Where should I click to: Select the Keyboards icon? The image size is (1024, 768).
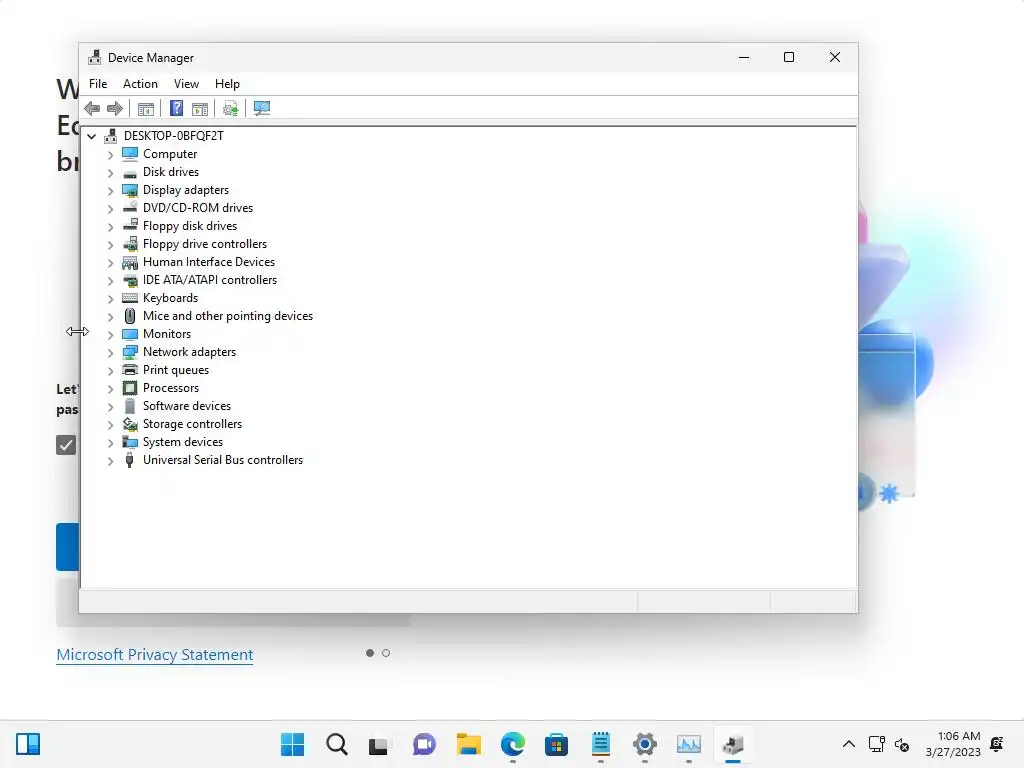pyautogui.click(x=130, y=298)
